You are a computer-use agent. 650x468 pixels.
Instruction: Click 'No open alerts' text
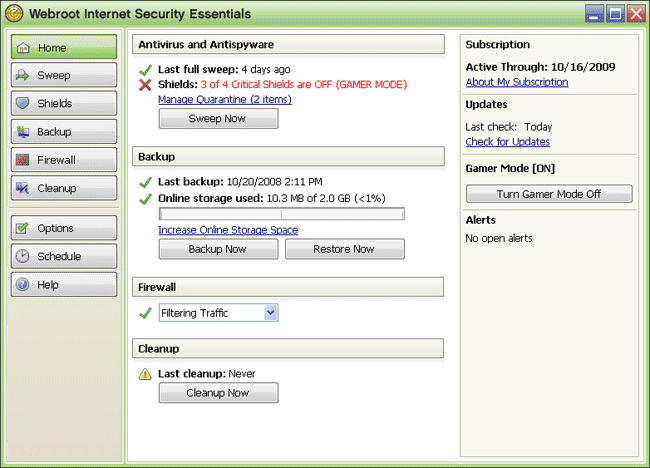pos(499,238)
